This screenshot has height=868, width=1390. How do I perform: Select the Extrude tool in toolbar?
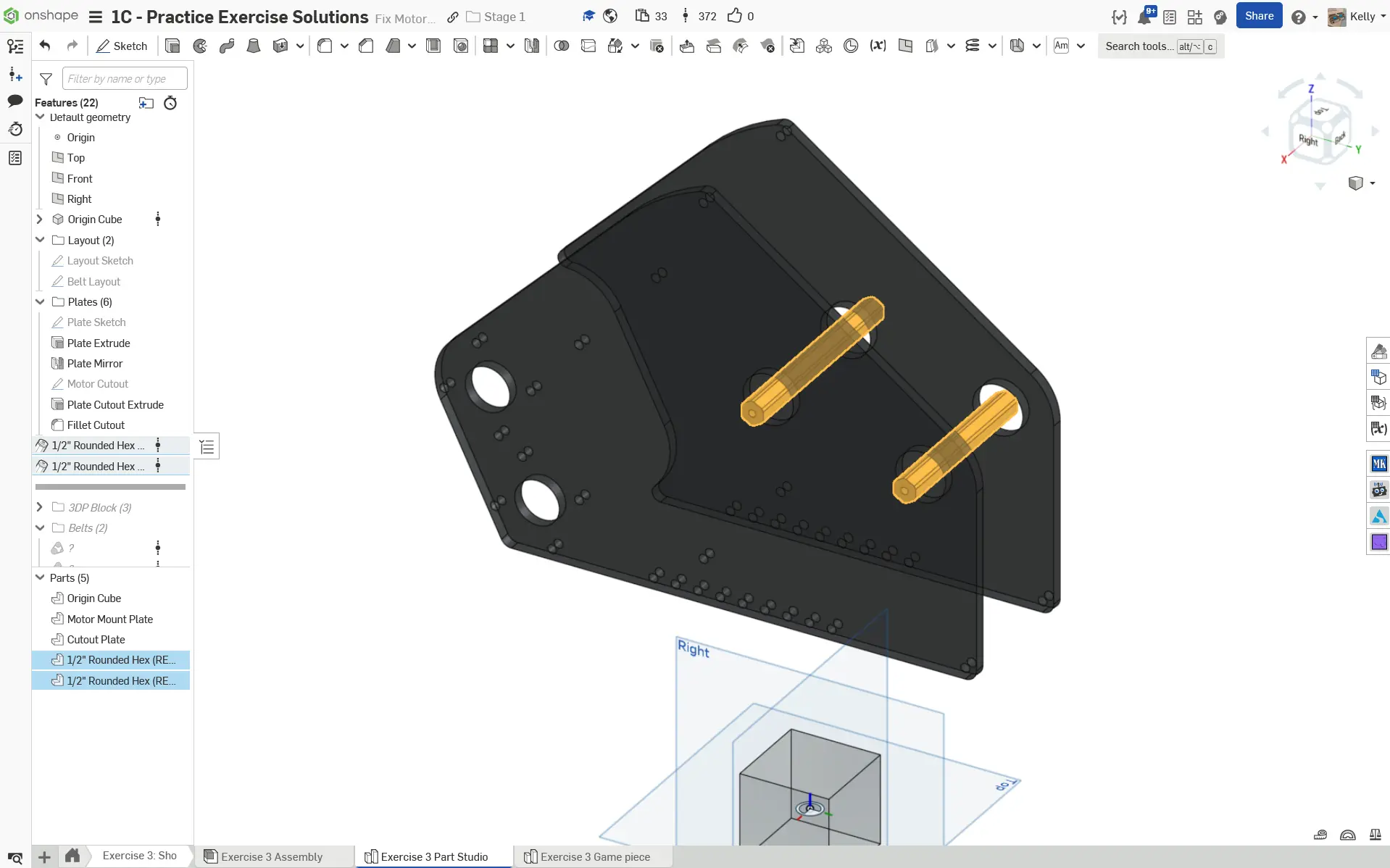[172, 46]
